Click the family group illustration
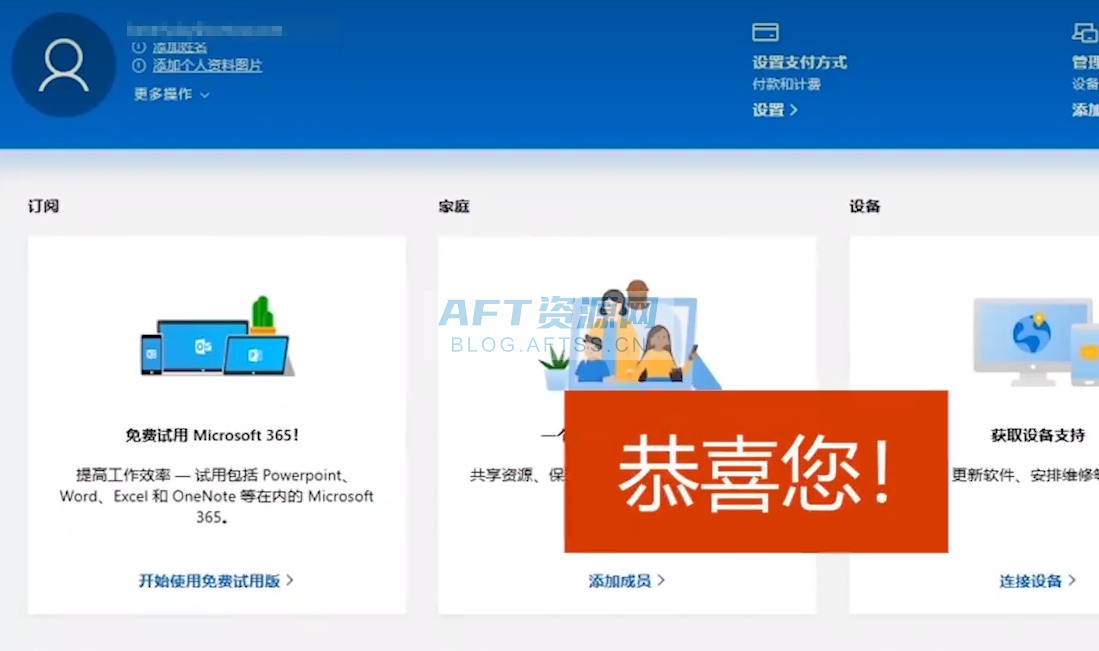 627,335
